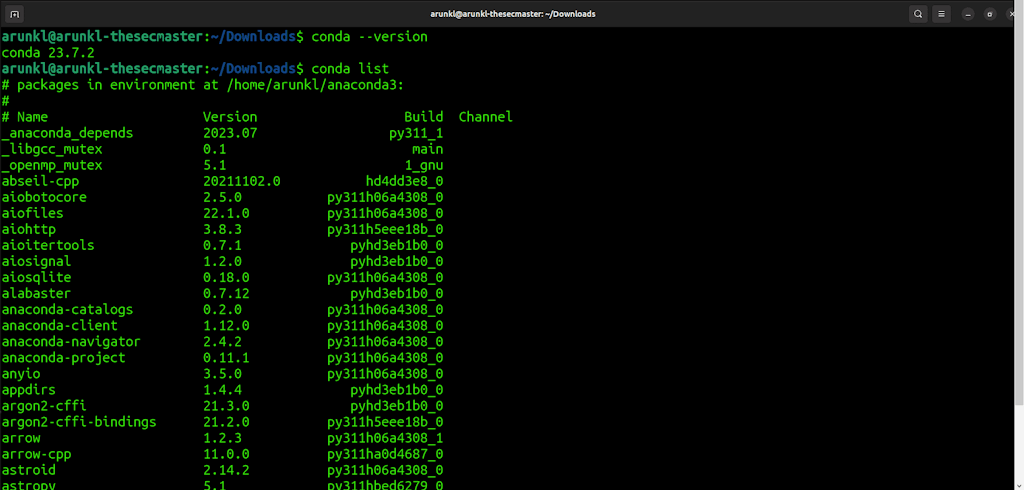1024x490 pixels.
Task: Click build string py311_1
Action: click(x=416, y=133)
